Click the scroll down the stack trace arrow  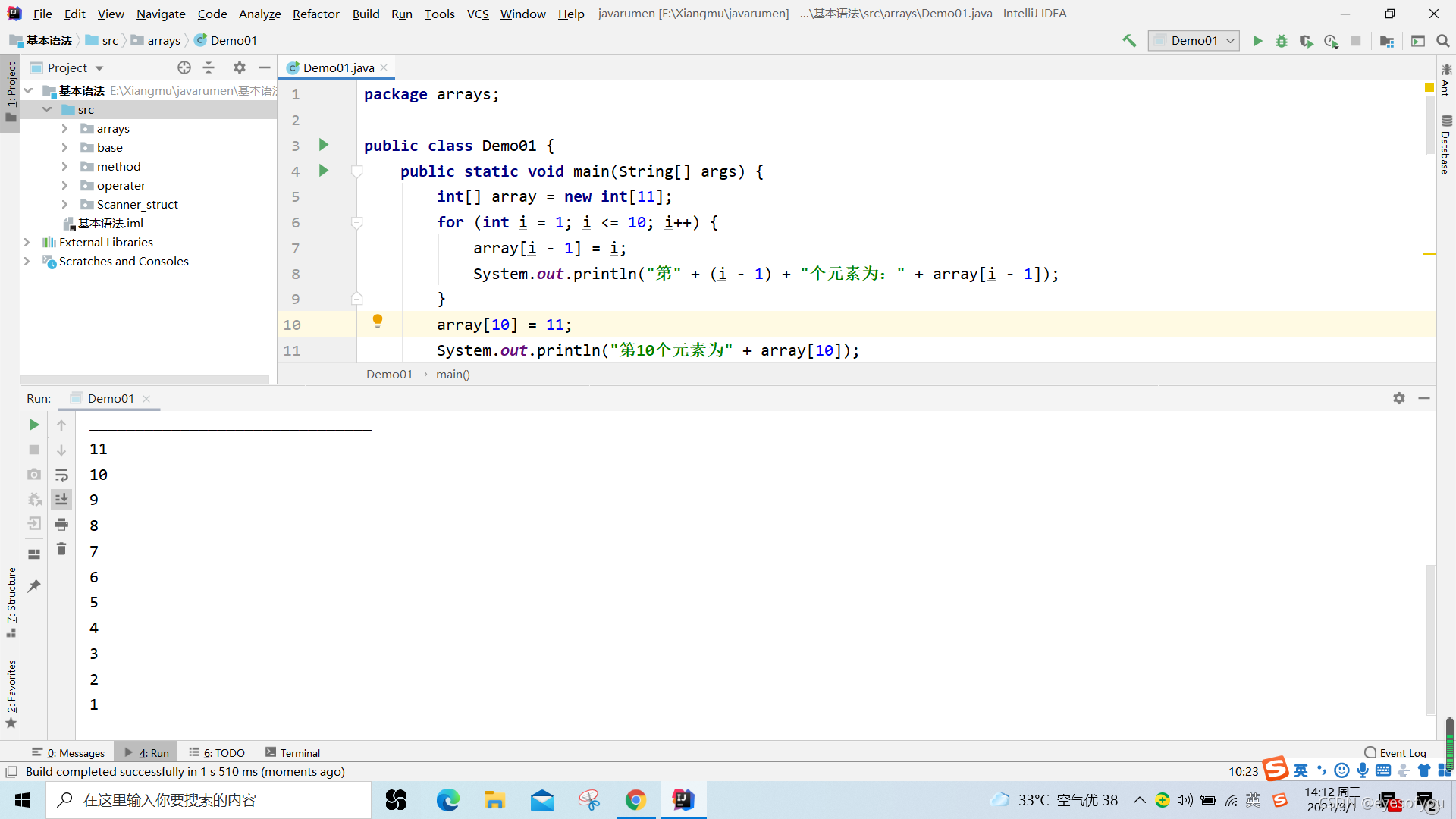61,450
